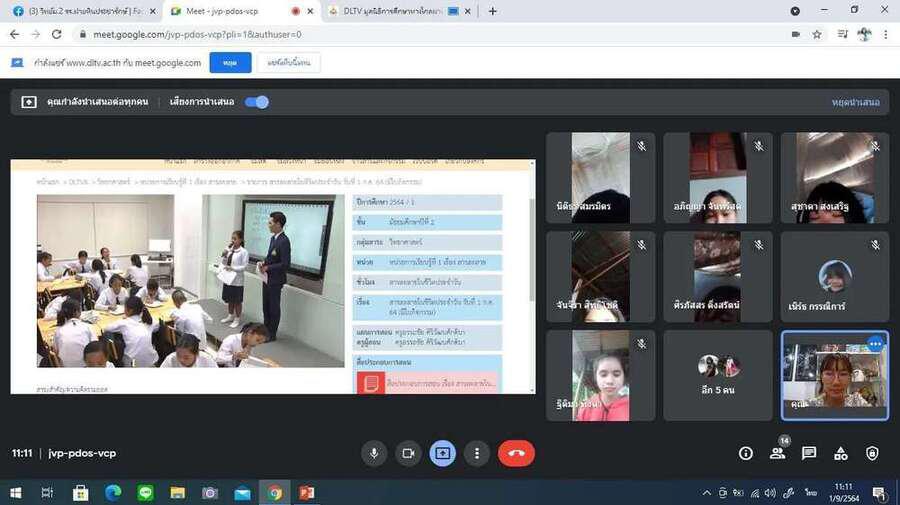This screenshot has width=900, height=505.
Task: Toggle presentation audio switch
Action: pos(257,102)
